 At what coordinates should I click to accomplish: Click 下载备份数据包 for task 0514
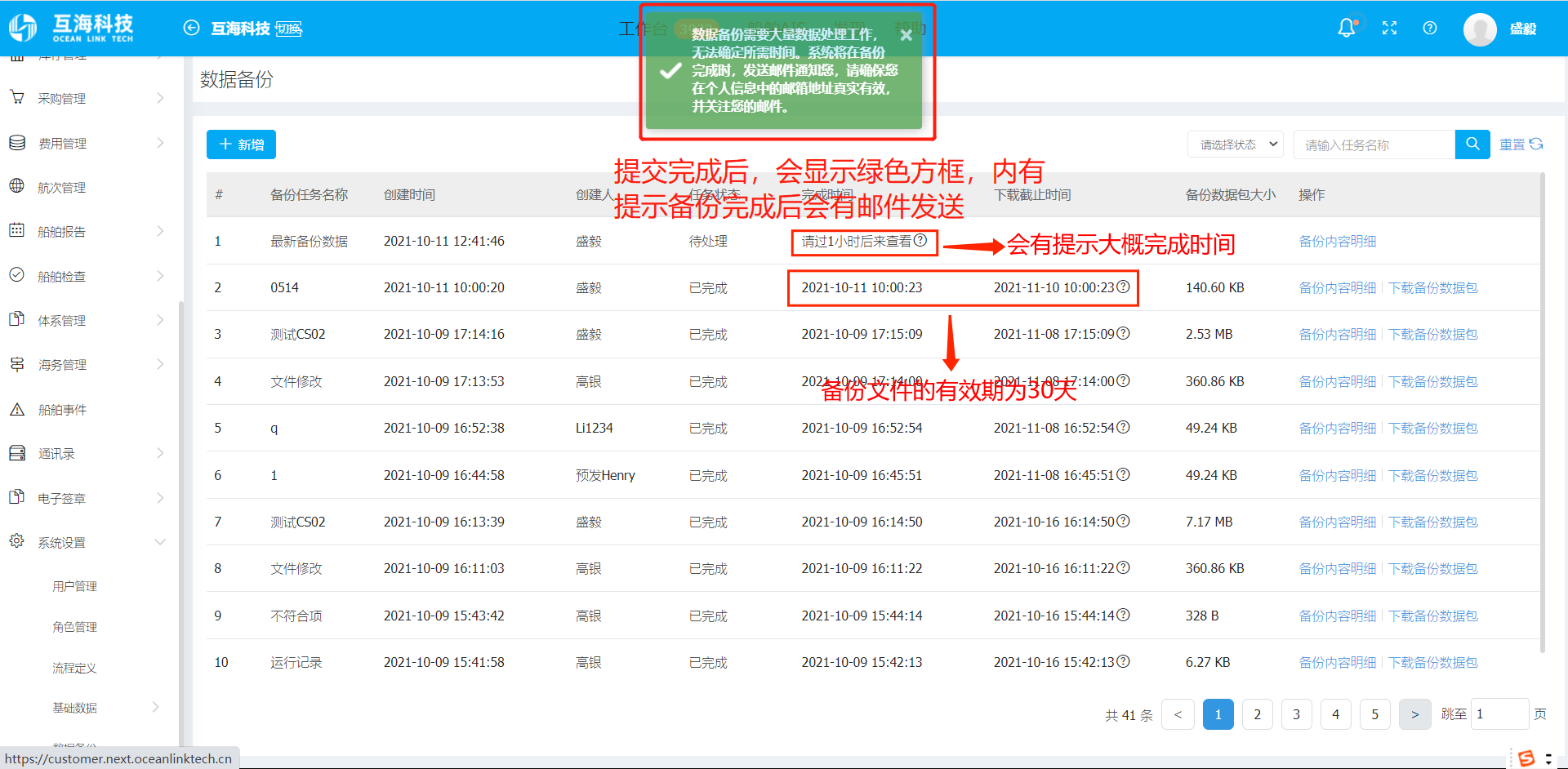coord(1433,287)
